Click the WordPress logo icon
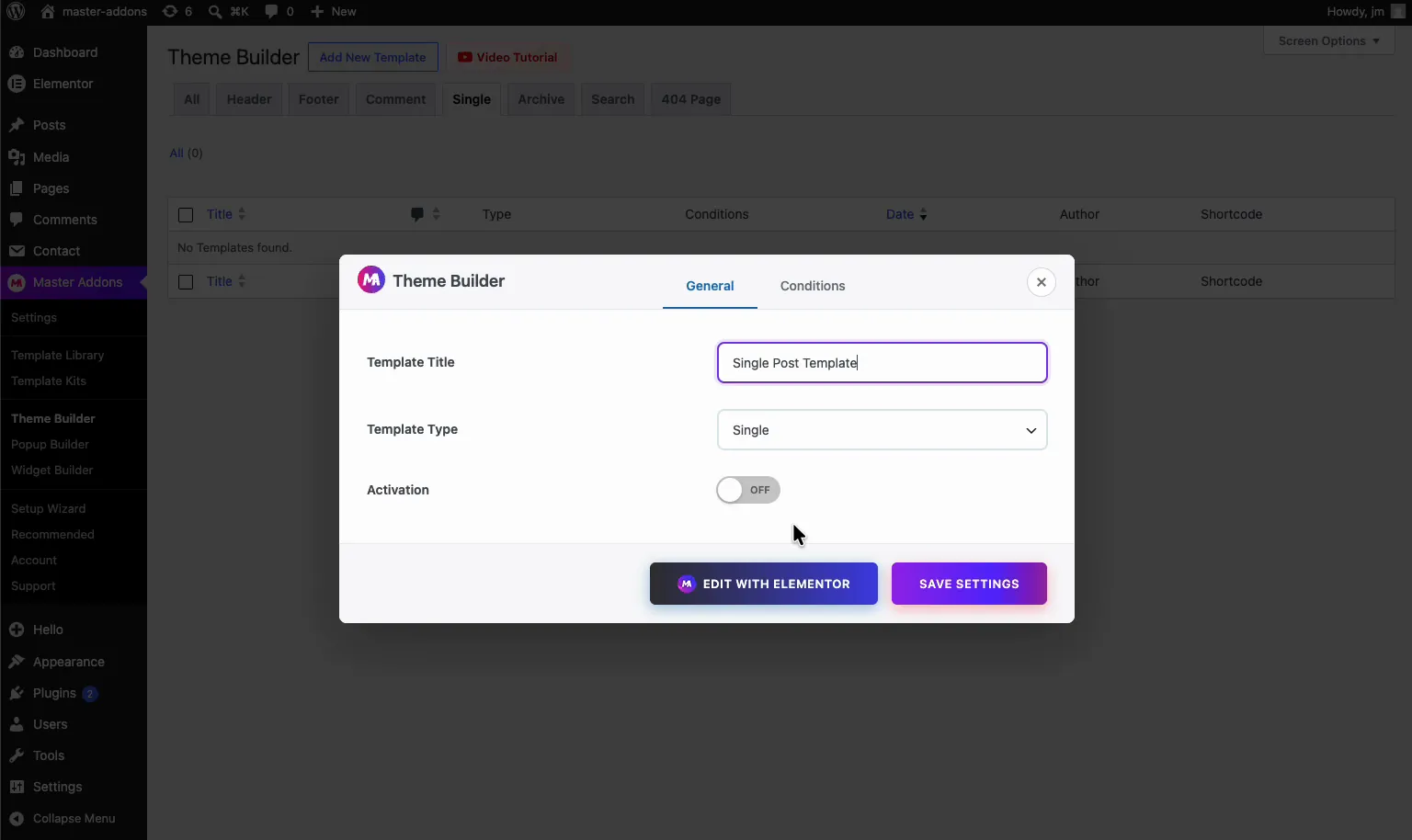Viewport: 1412px width, 840px height. click(x=16, y=12)
